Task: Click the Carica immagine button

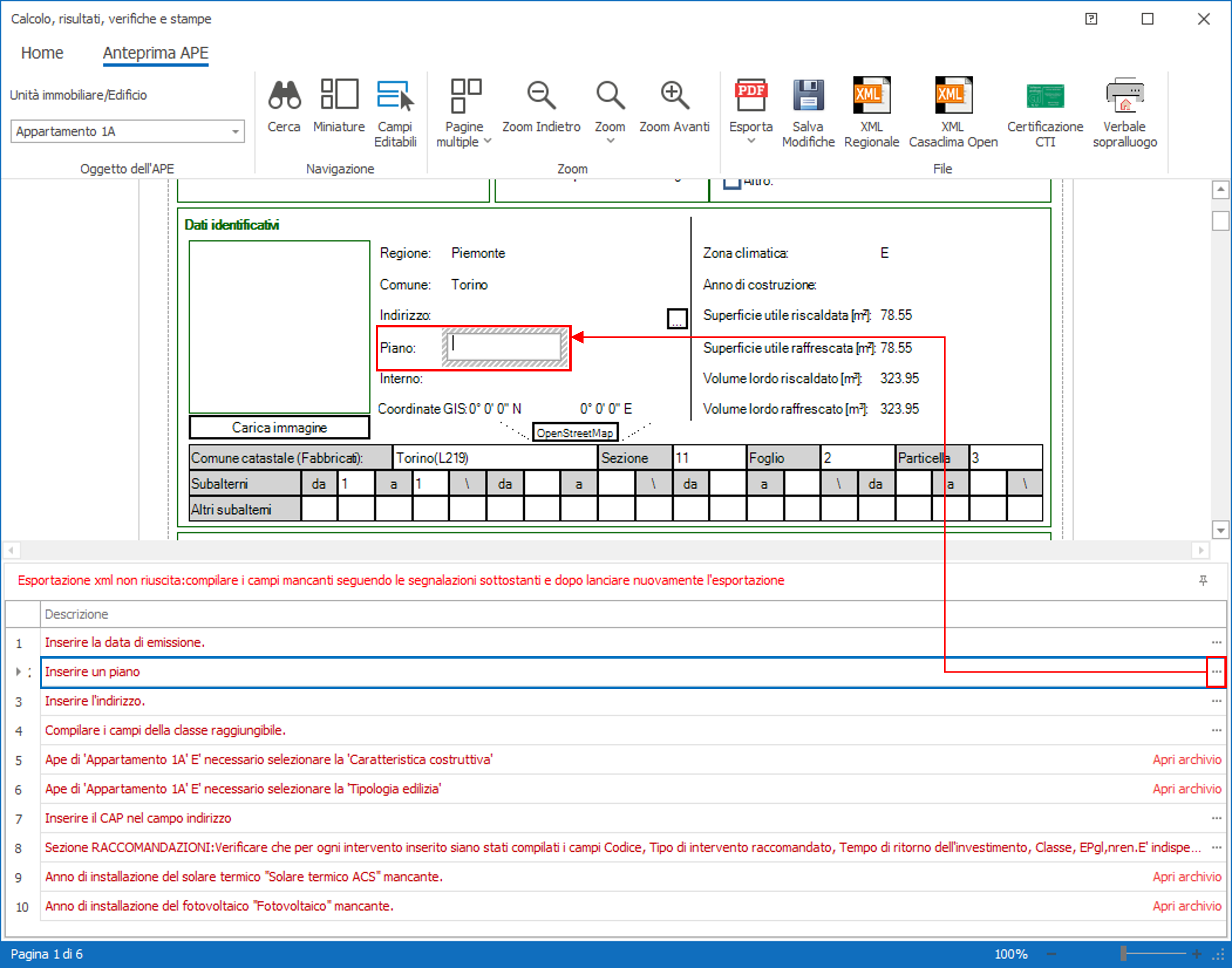Action: tap(279, 427)
